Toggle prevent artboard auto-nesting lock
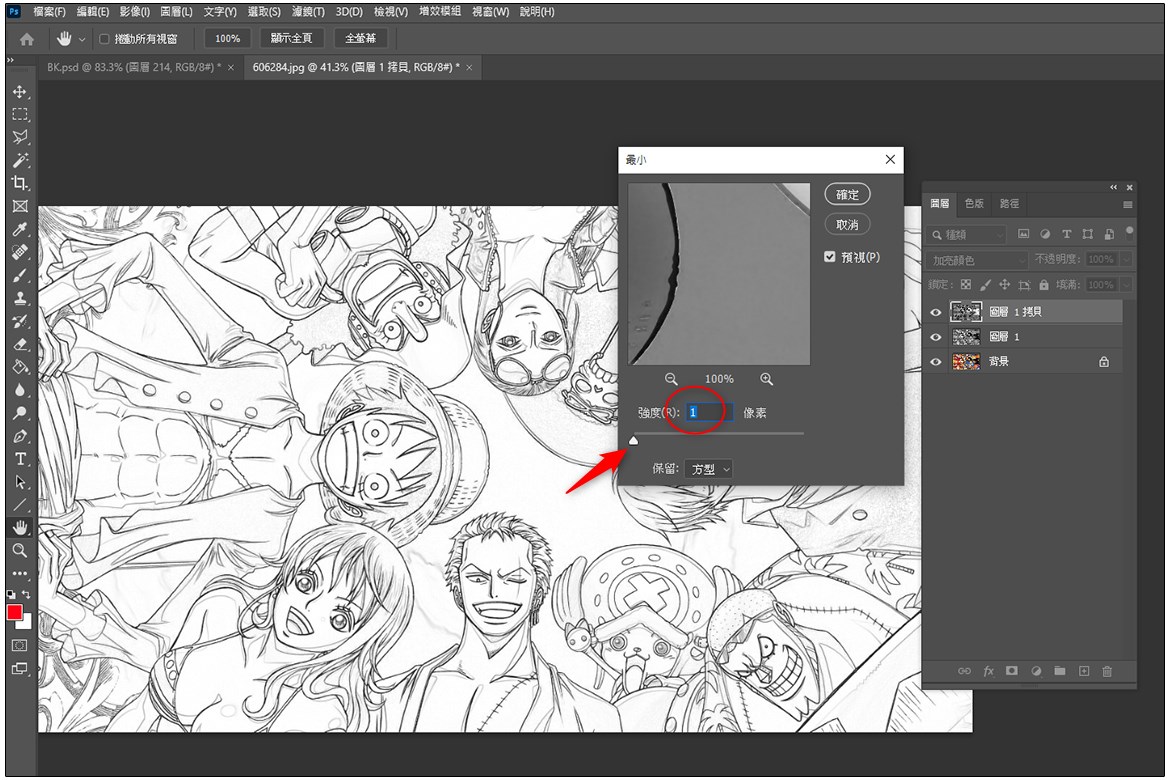 click(1024, 284)
